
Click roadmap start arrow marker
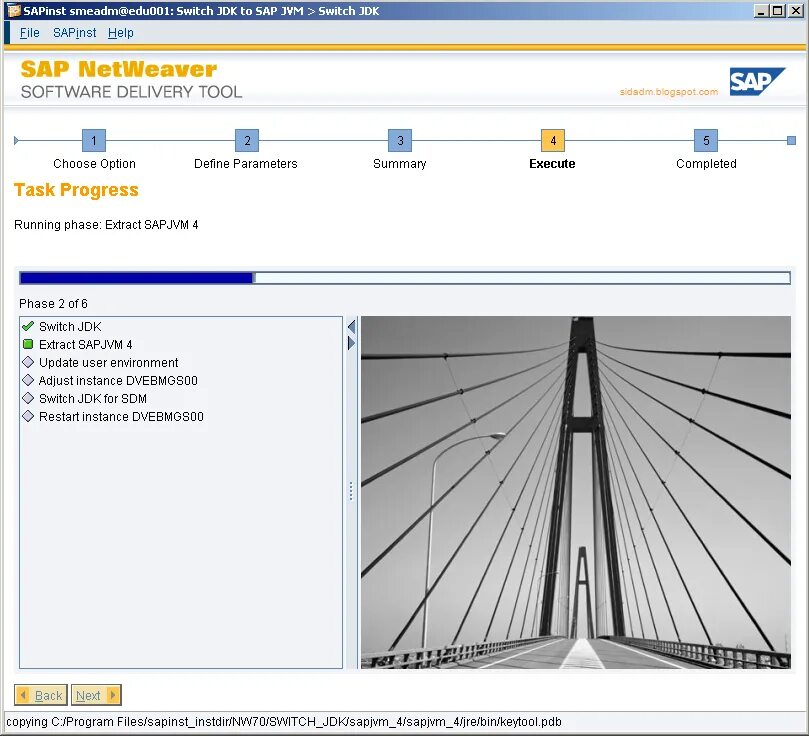pos(17,140)
